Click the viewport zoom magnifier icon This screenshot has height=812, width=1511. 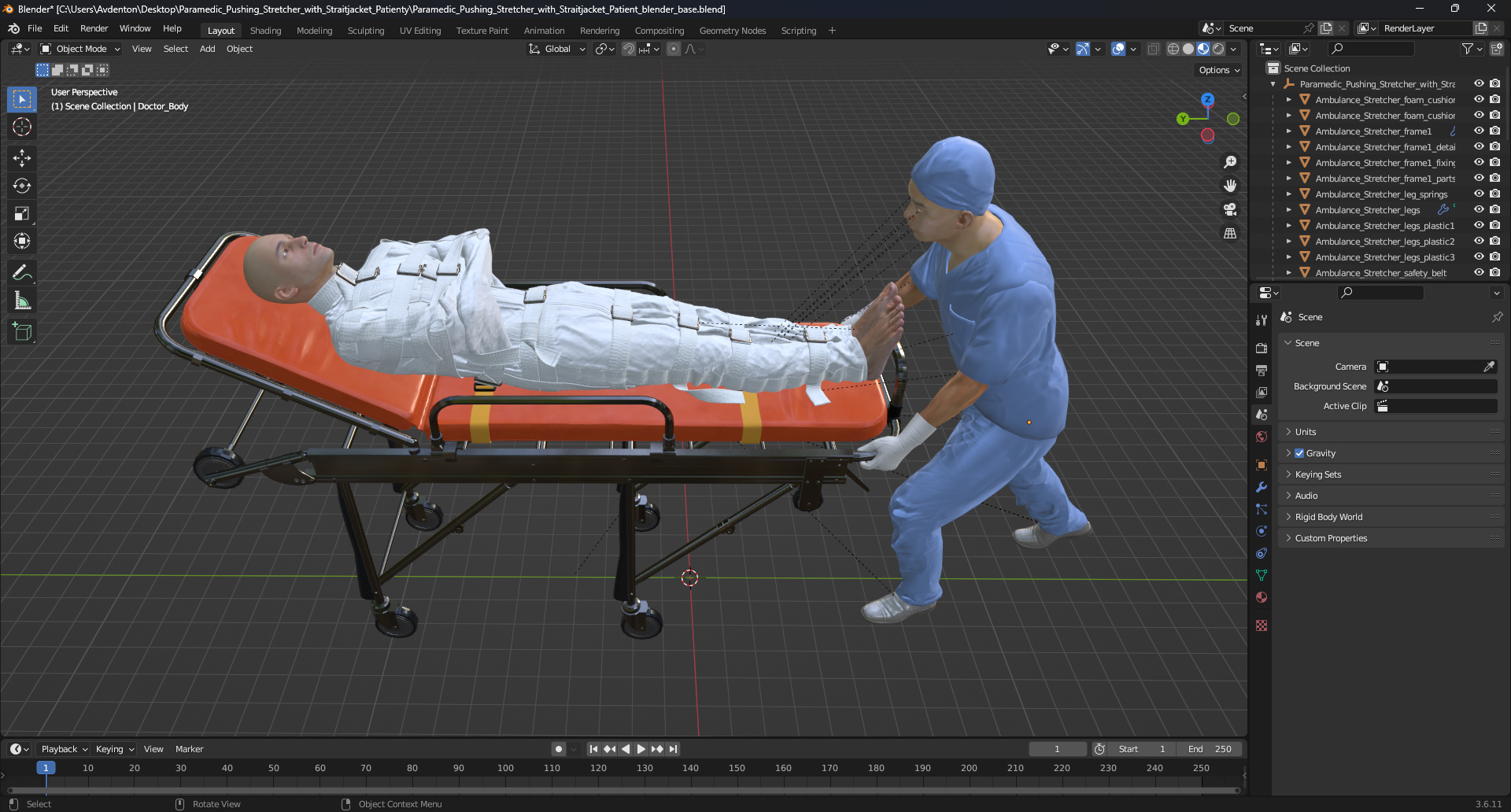pos(1230,162)
